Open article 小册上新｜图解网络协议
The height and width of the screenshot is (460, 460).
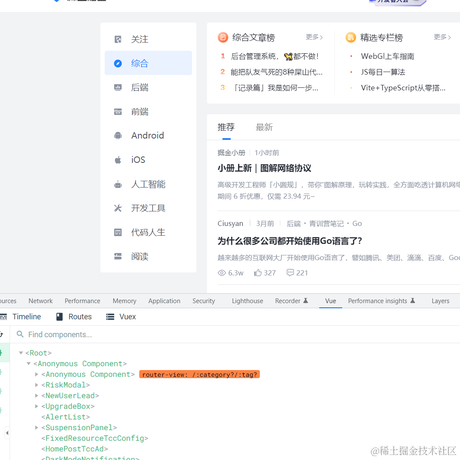coord(264,168)
